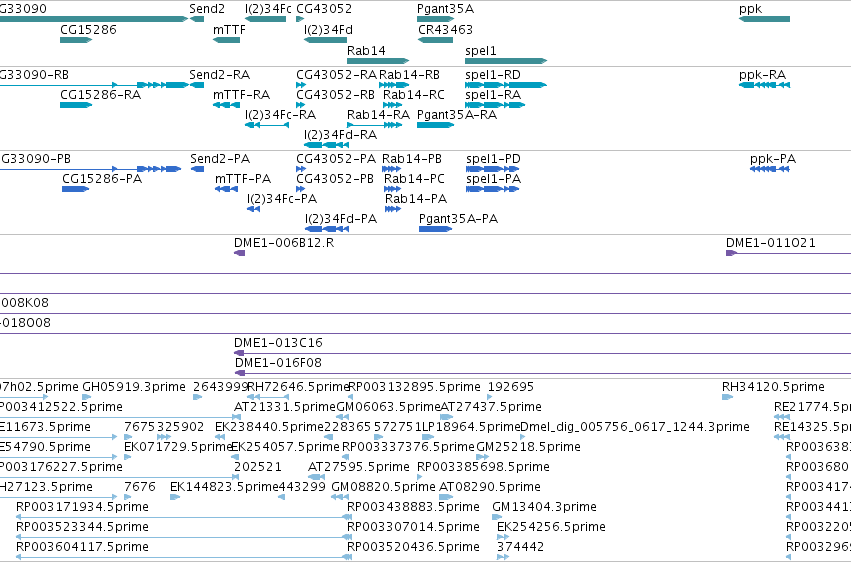Click the EK254256.5prime EST label
Screen dimensions: 851x562
click(551, 527)
